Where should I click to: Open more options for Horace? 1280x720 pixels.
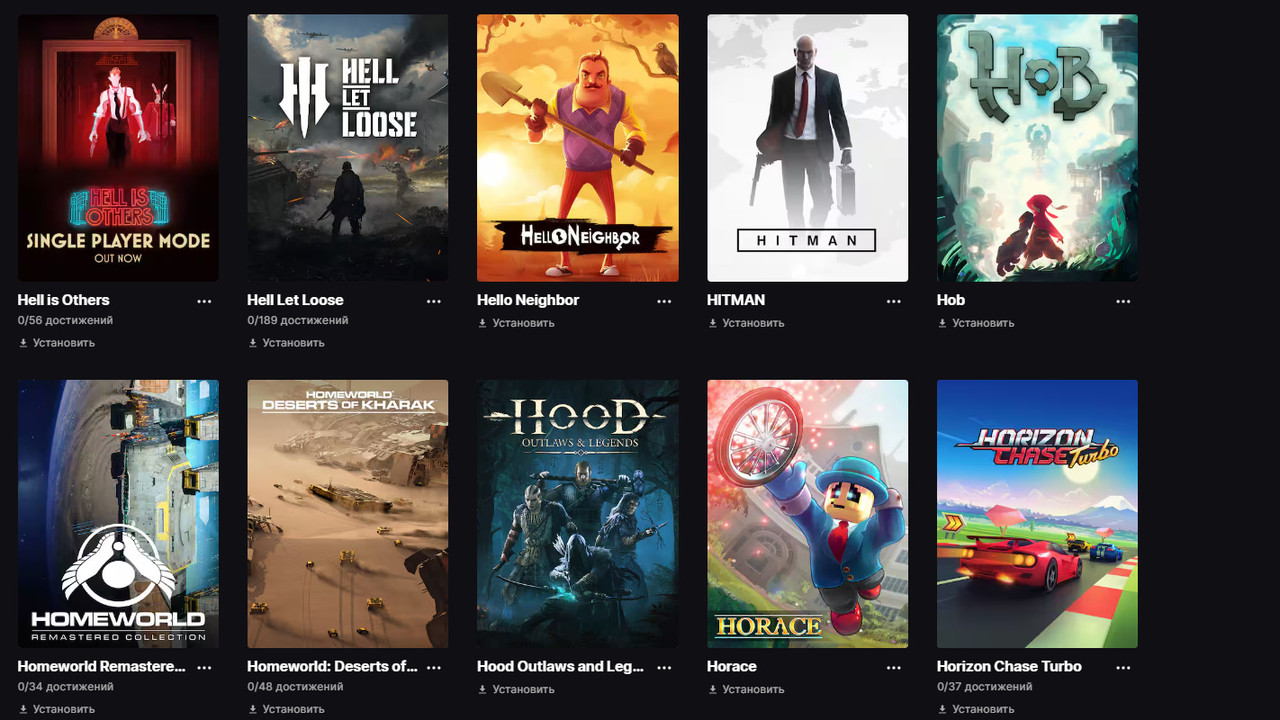click(894, 667)
